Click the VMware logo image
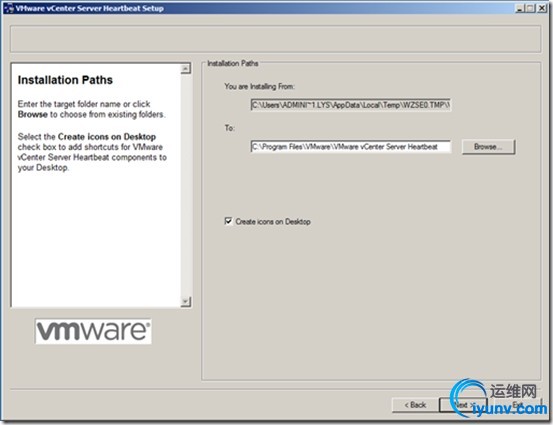Viewport: 553px width, 425px height. 93,331
